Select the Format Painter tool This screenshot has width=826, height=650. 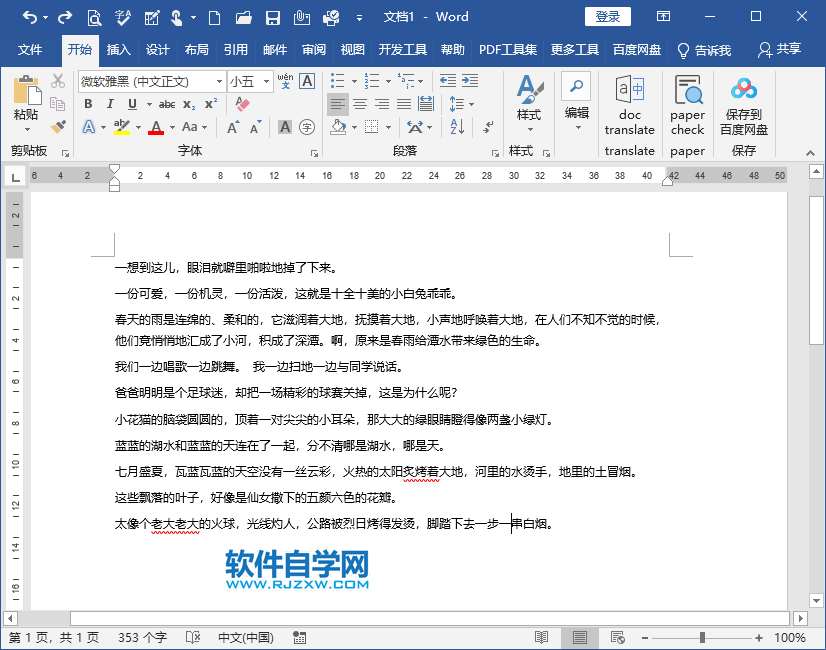click(57, 127)
